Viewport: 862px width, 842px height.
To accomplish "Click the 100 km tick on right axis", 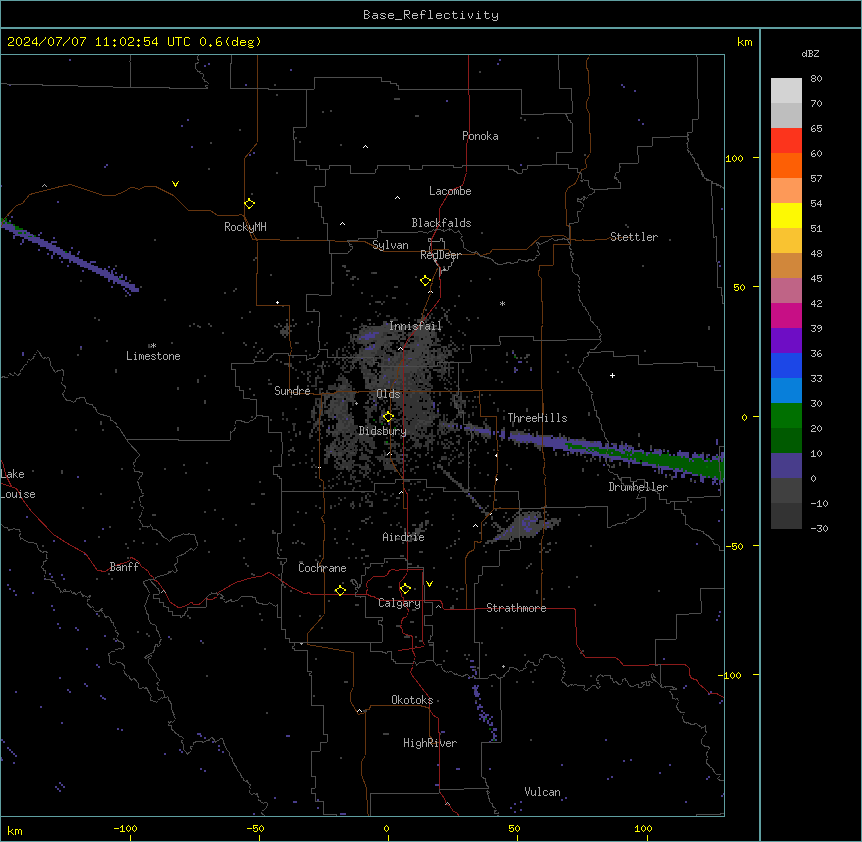I will point(734,158).
